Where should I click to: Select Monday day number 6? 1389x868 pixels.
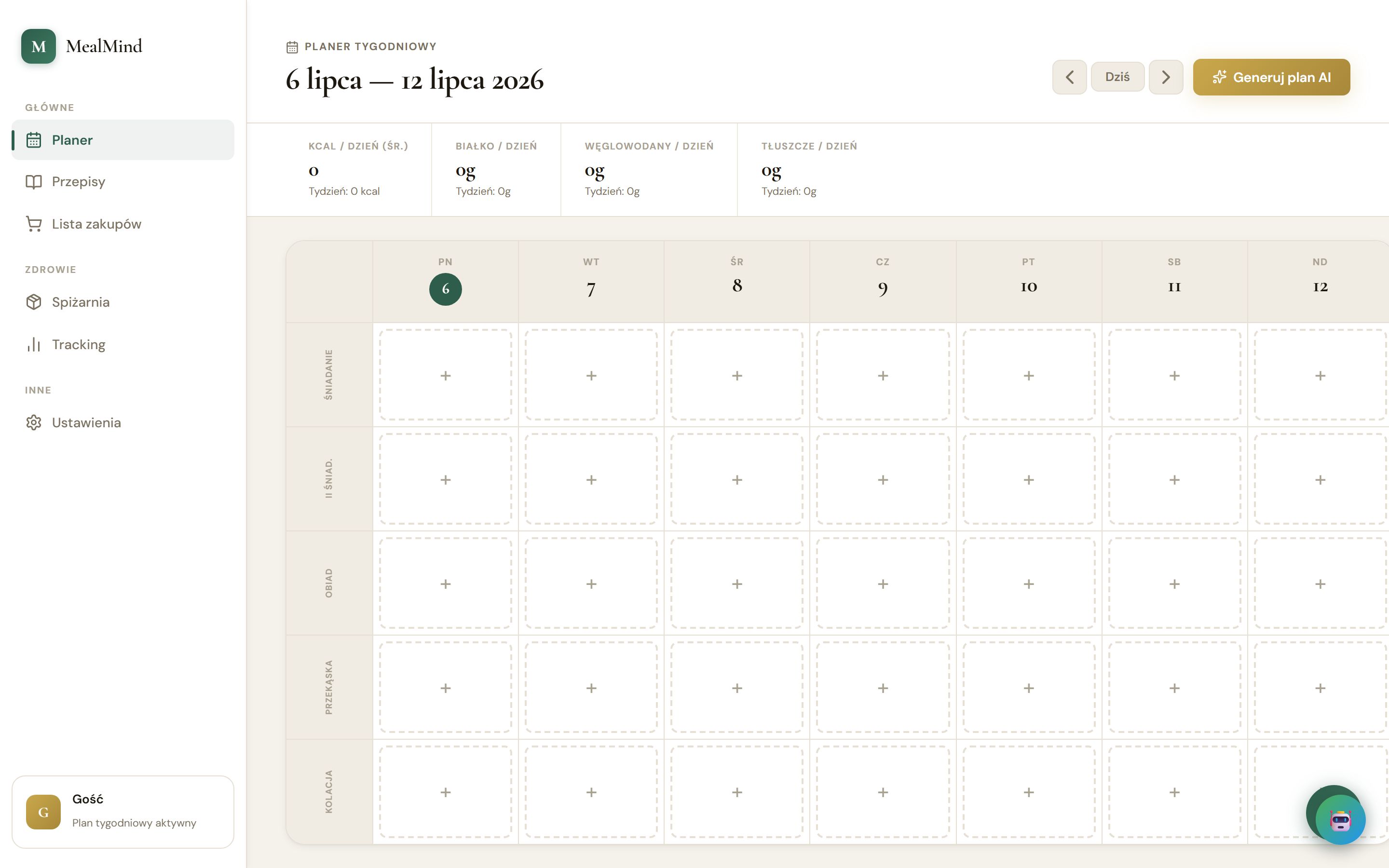tap(446, 289)
